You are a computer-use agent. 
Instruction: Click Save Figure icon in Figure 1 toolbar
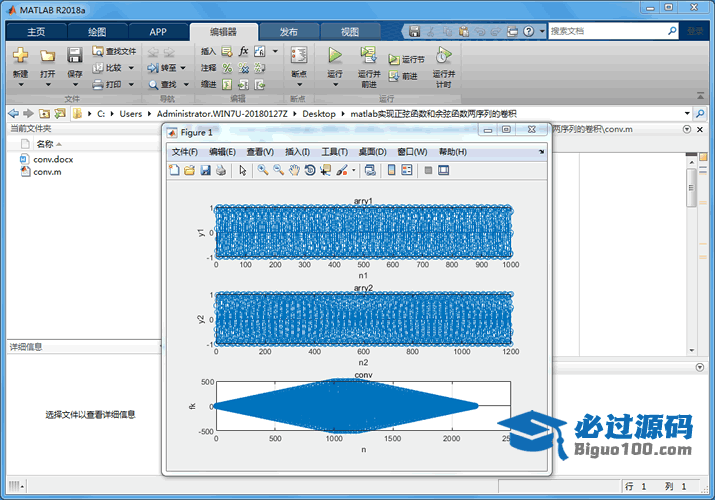206,170
